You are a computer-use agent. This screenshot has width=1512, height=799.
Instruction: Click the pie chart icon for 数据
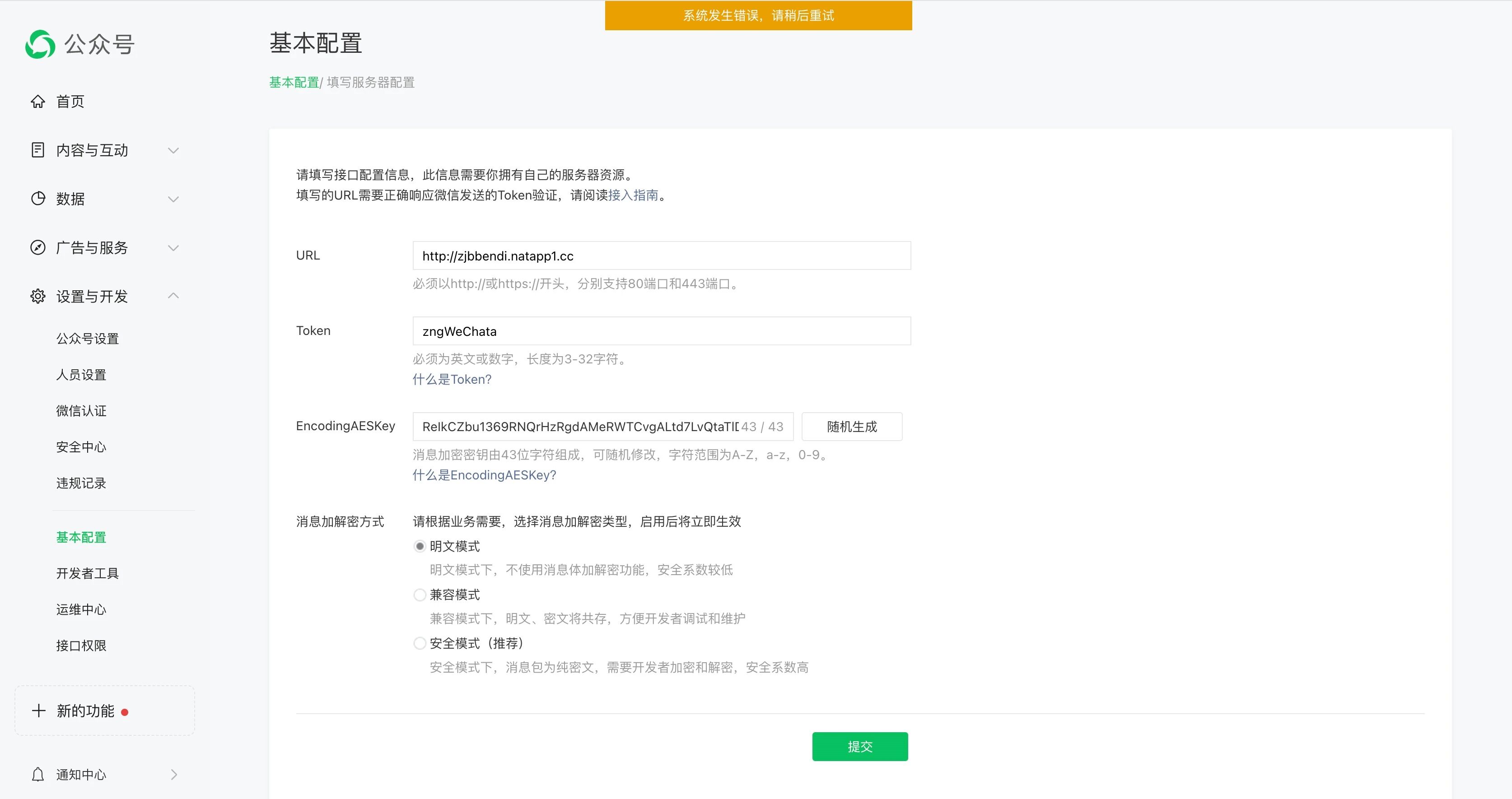(x=37, y=199)
